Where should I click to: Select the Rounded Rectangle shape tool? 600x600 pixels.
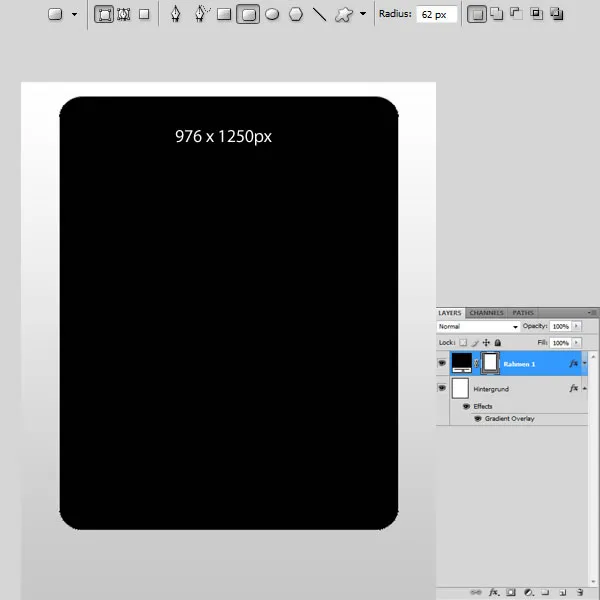tap(248, 15)
